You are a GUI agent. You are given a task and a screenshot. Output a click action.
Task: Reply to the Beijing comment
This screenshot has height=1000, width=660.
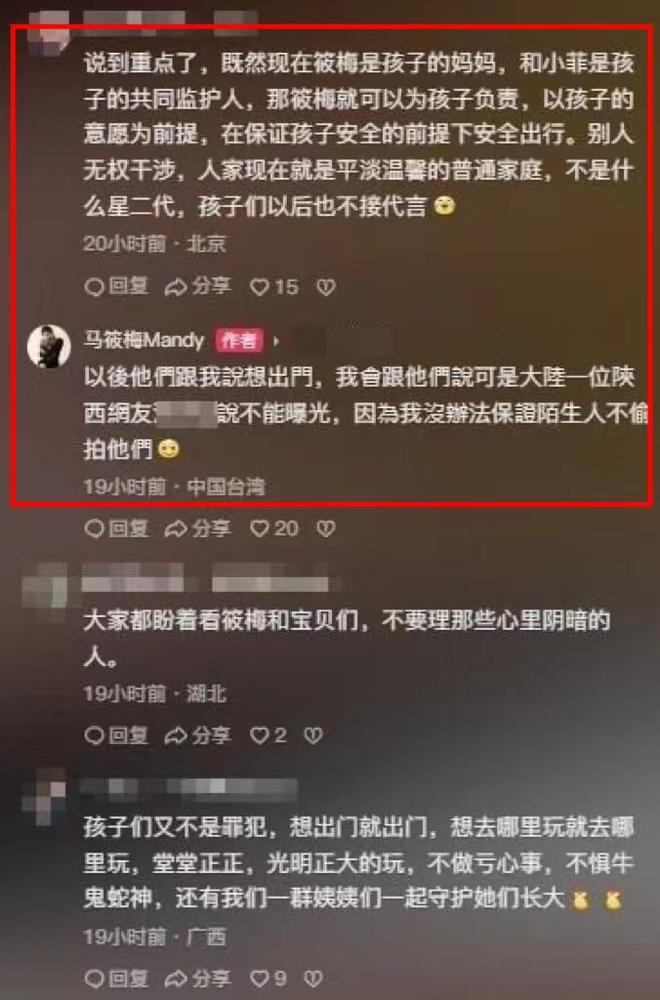pos(117,287)
